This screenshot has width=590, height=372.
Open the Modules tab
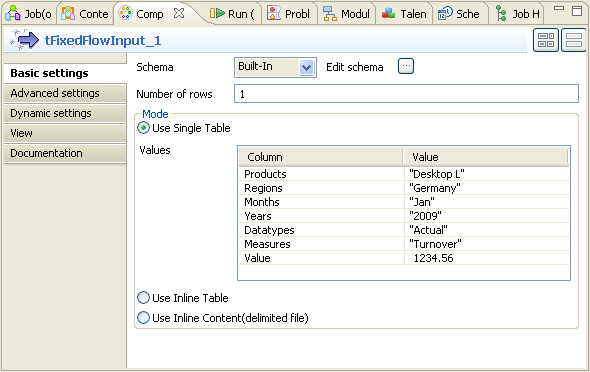pos(347,14)
